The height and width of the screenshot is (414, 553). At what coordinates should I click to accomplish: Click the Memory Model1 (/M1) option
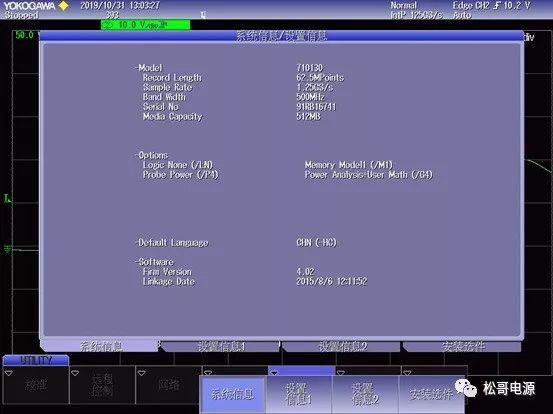348,165
